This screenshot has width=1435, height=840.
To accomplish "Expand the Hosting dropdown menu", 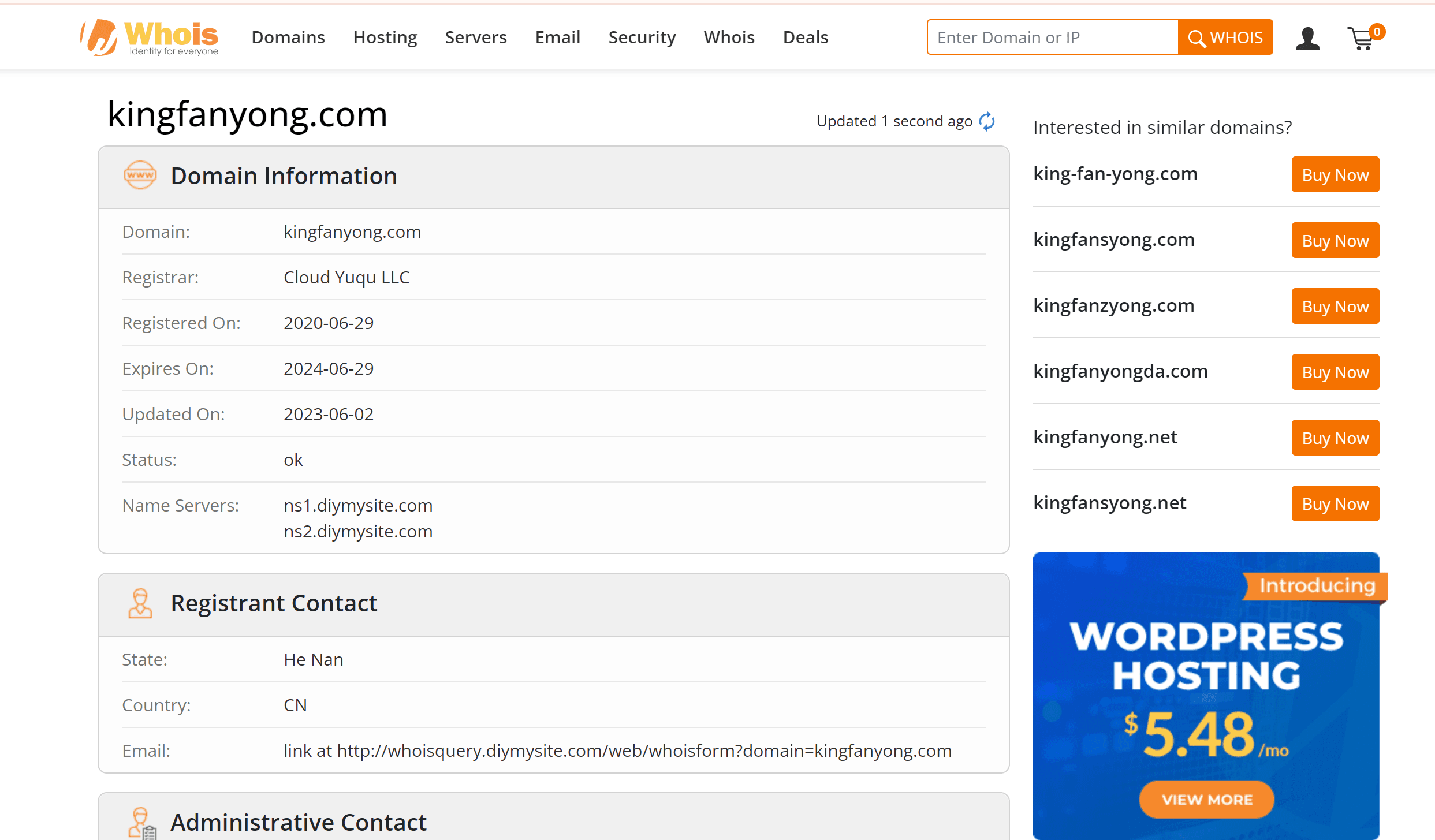I will point(385,37).
